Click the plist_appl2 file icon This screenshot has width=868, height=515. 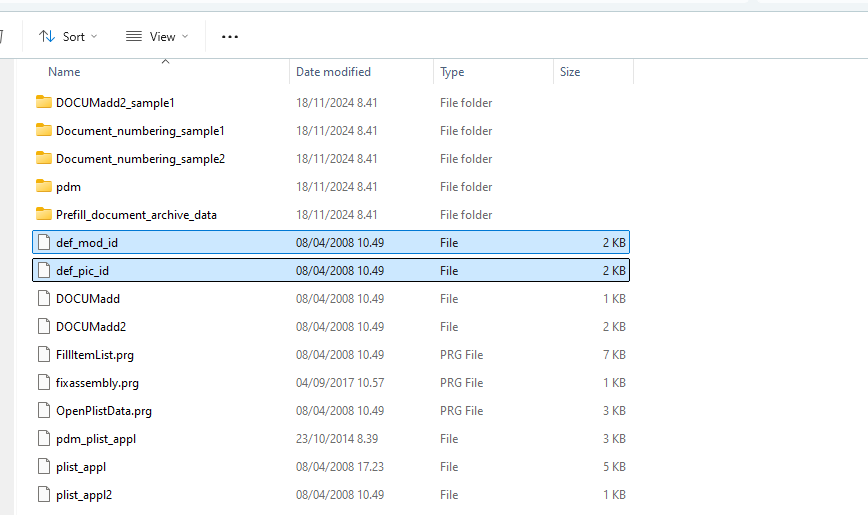tap(43, 494)
